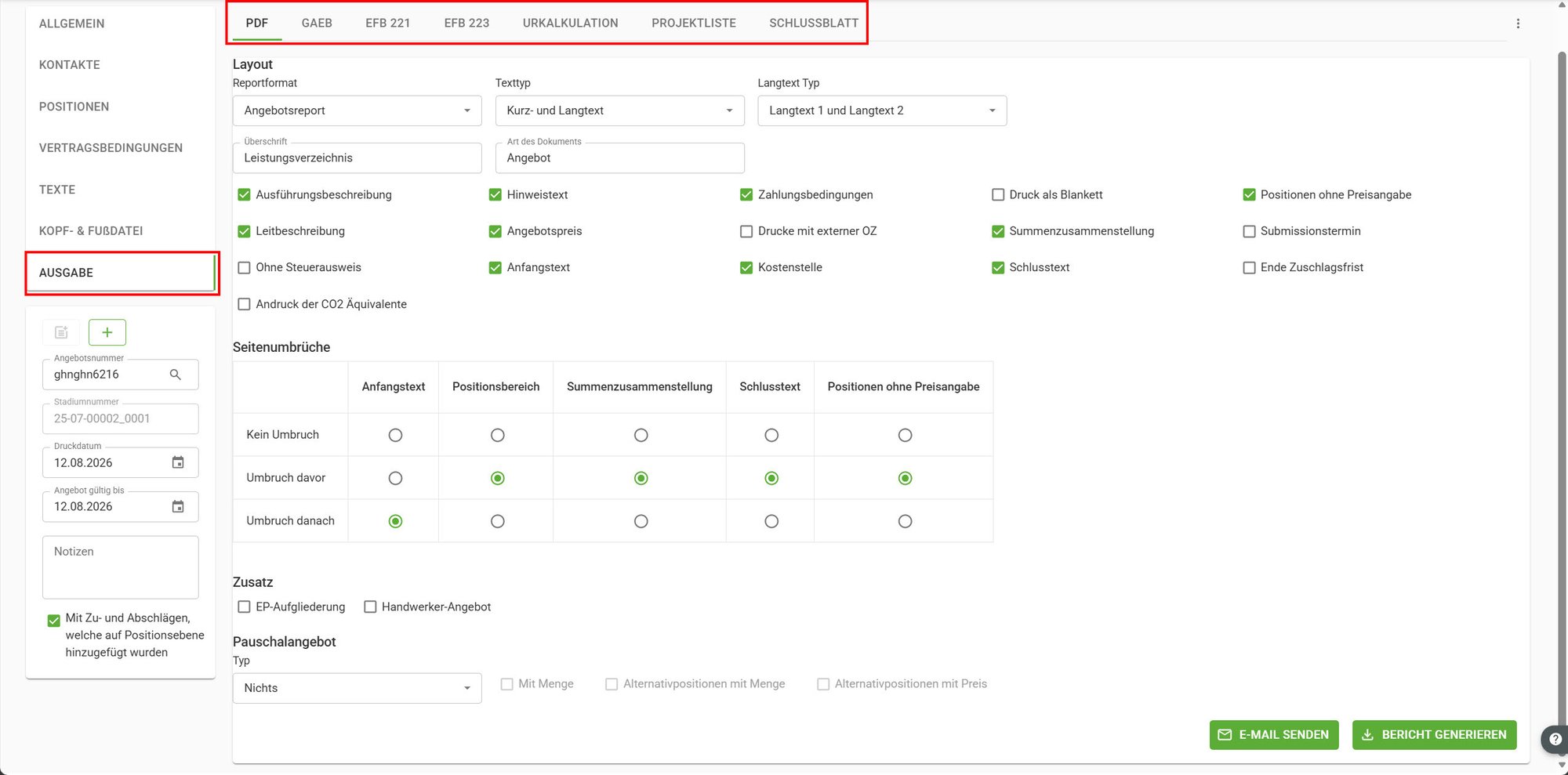Open calendar for Angebot gültig bis

pyautogui.click(x=178, y=506)
